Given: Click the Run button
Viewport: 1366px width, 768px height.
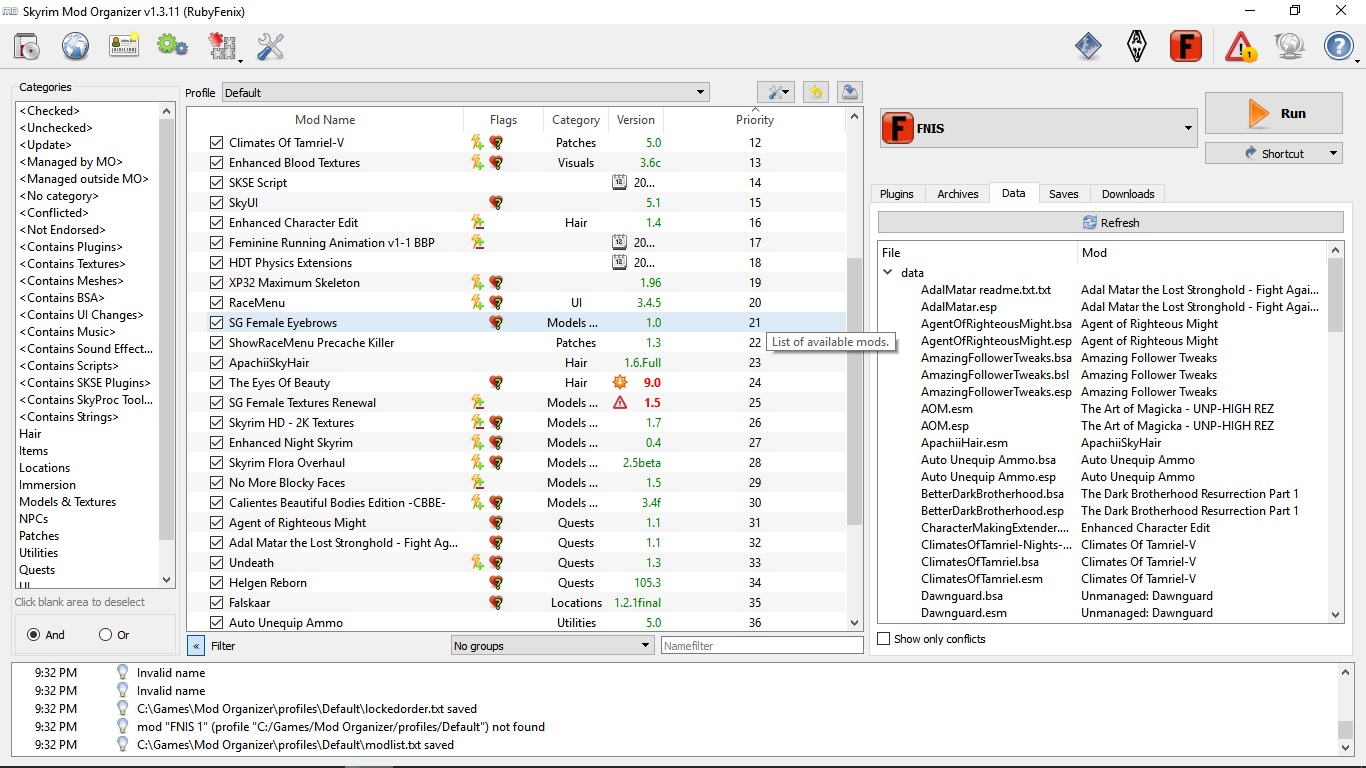Looking at the screenshot, I should 1274,113.
